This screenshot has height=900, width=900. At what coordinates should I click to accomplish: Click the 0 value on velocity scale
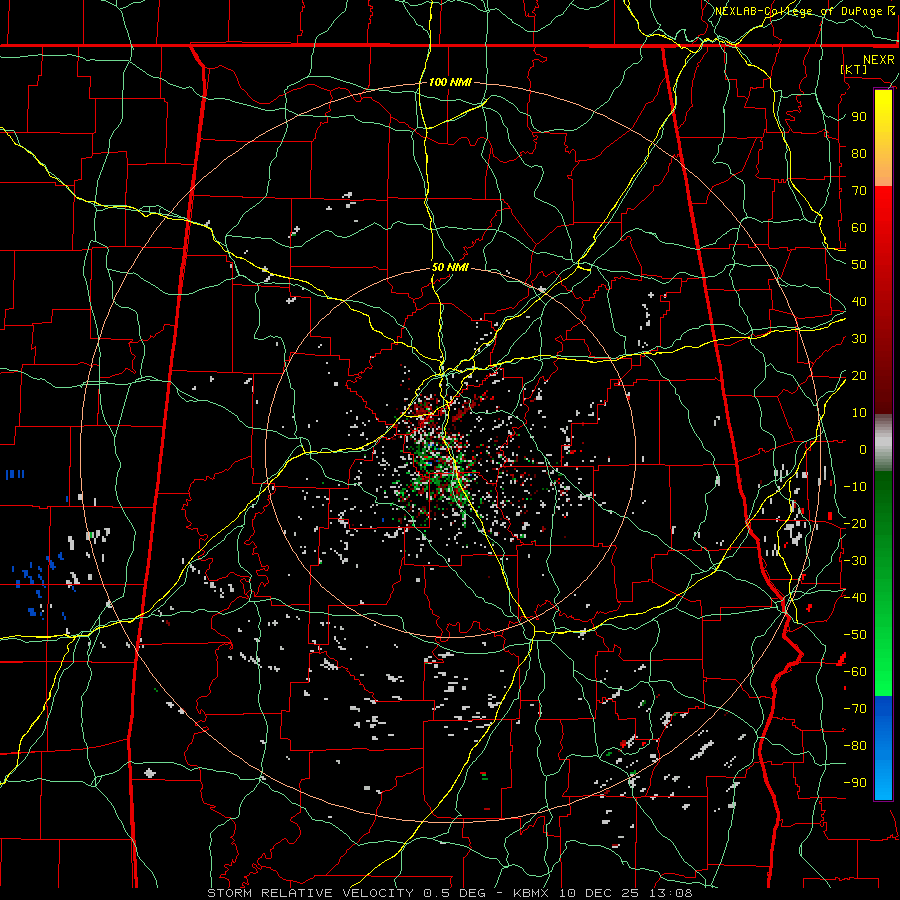[863, 449]
